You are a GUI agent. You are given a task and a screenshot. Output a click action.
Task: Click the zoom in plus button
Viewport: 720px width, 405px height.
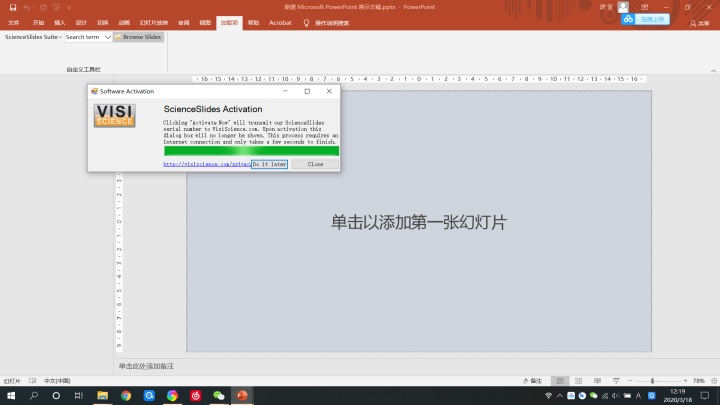685,381
